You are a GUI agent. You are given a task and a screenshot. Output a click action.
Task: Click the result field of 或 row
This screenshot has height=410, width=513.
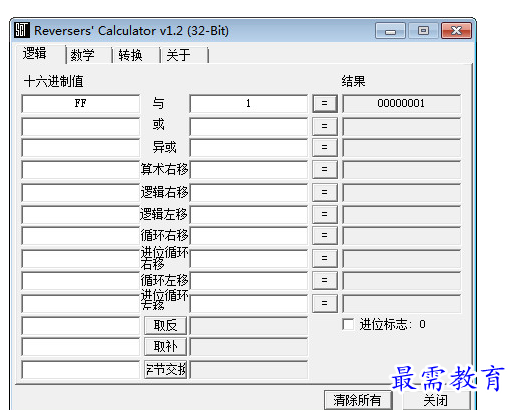401,126
